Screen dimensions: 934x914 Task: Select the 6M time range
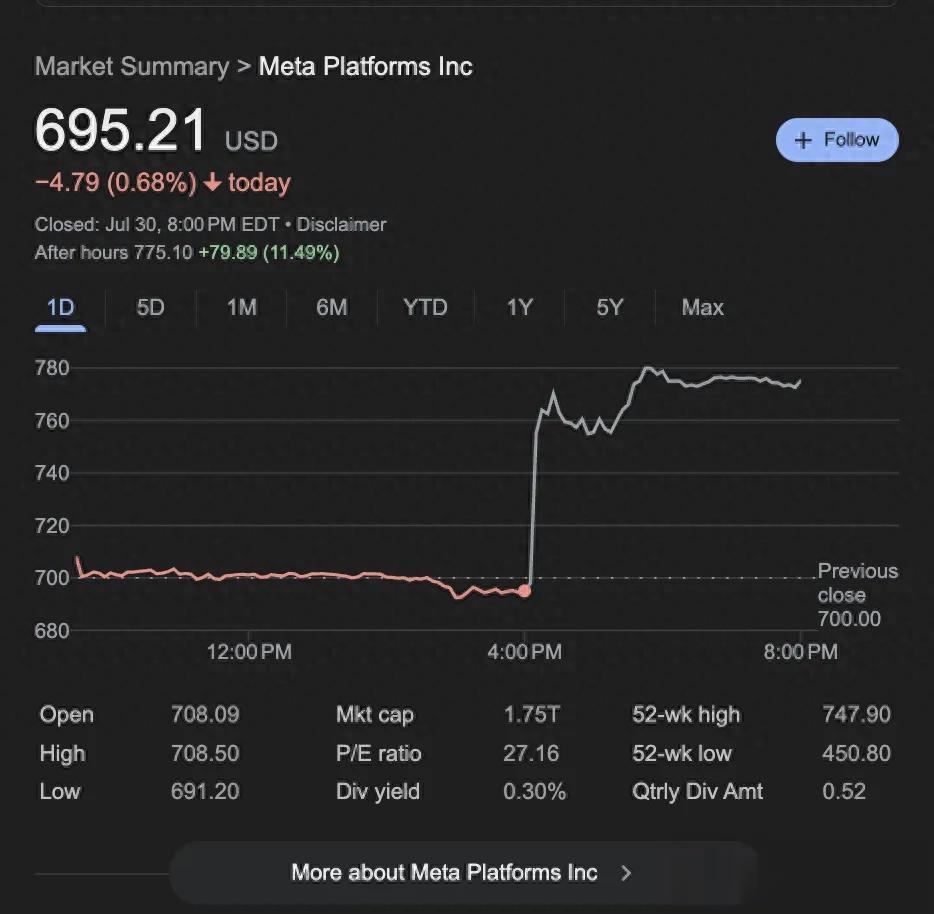coord(331,308)
